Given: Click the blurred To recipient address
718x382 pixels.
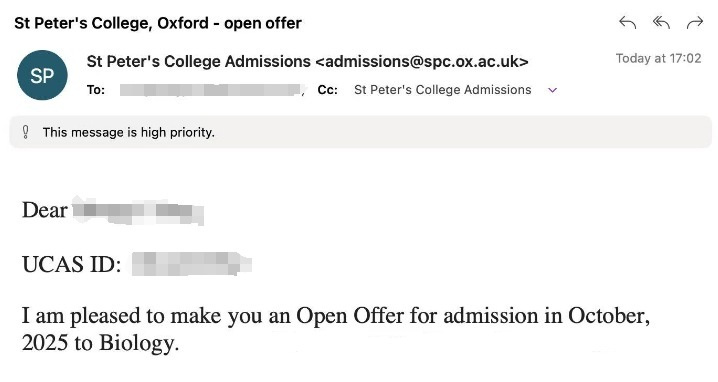Looking at the screenshot, I should click(210, 90).
